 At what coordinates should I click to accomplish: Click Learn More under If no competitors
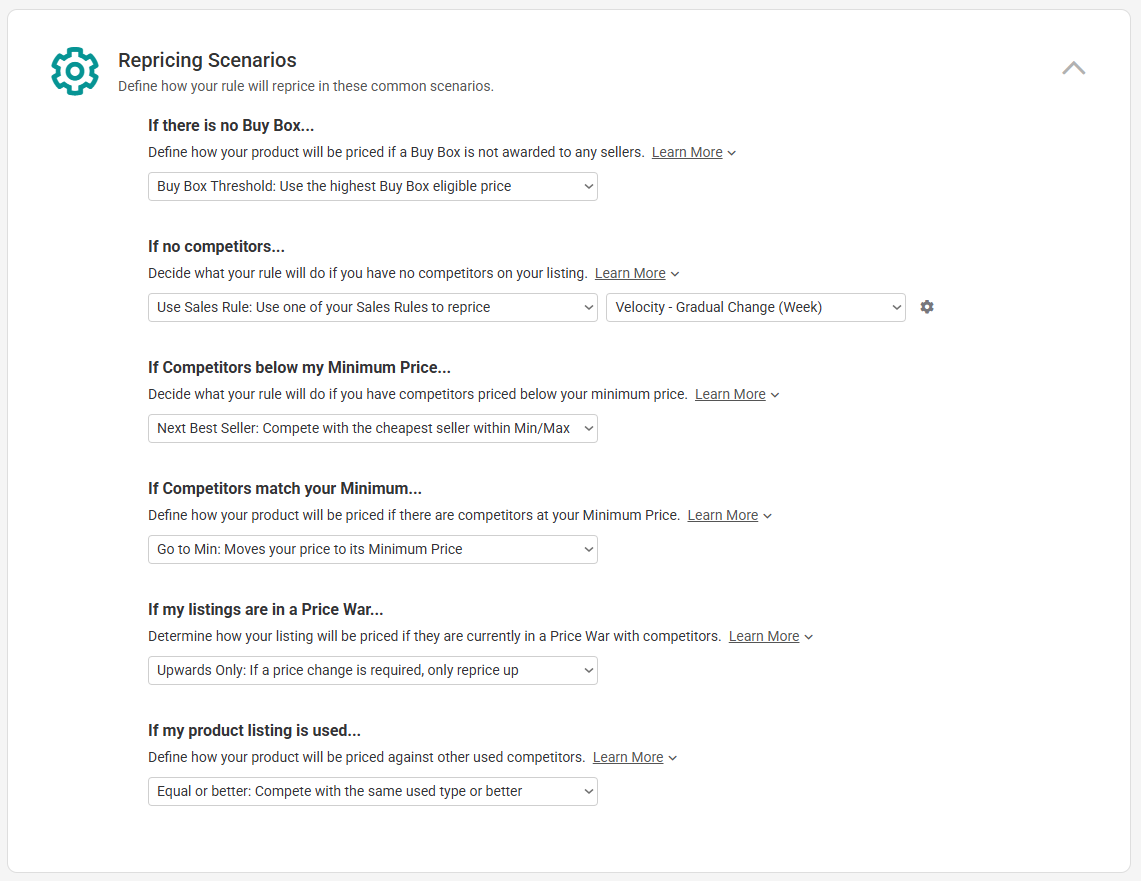[x=630, y=273]
